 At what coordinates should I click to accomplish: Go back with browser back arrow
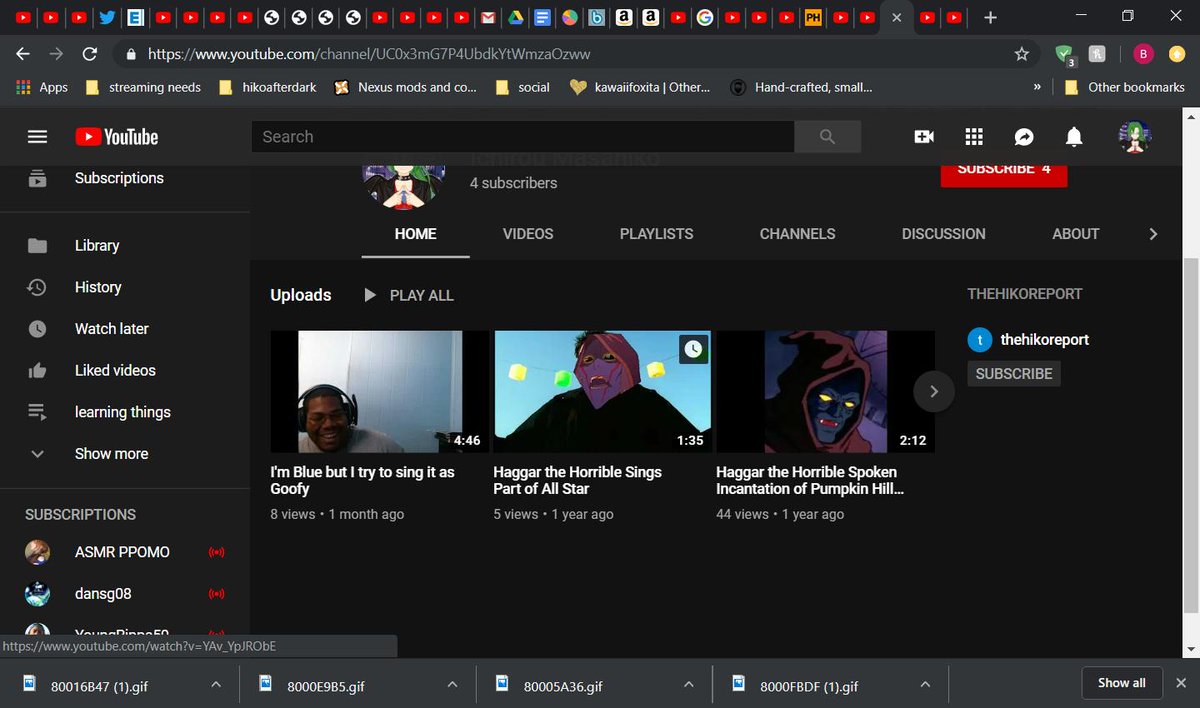23,54
